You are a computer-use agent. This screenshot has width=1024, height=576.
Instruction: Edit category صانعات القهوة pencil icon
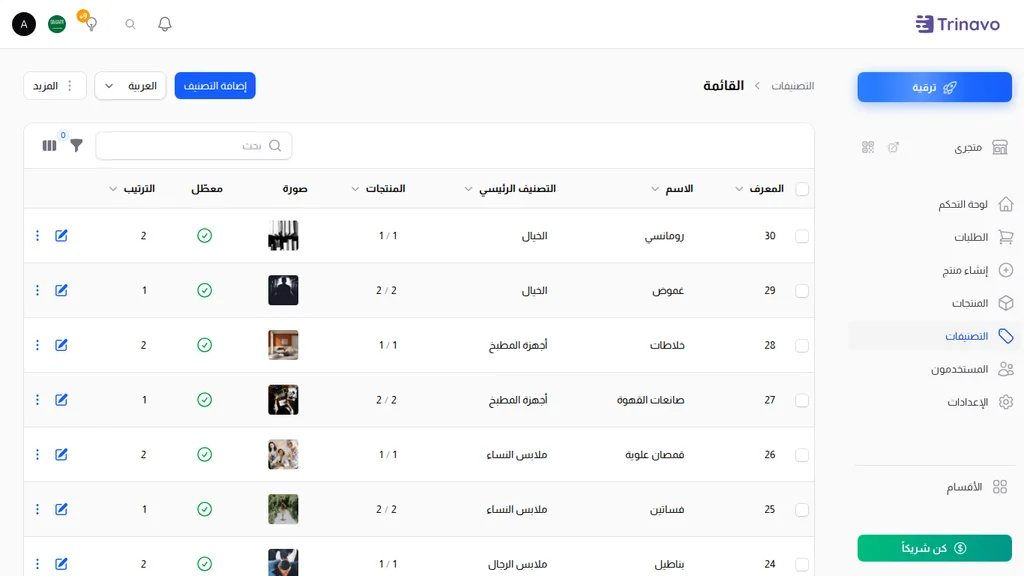[61, 400]
